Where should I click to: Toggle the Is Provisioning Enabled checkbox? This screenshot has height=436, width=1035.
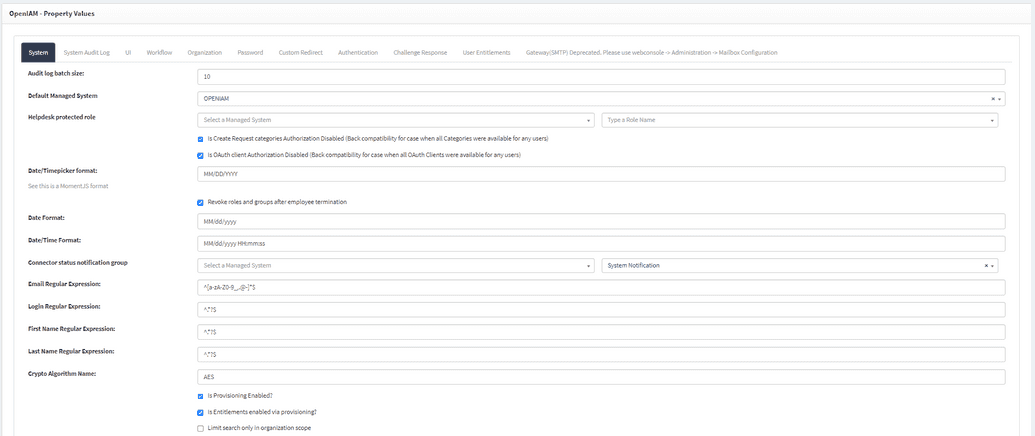click(201, 396)
